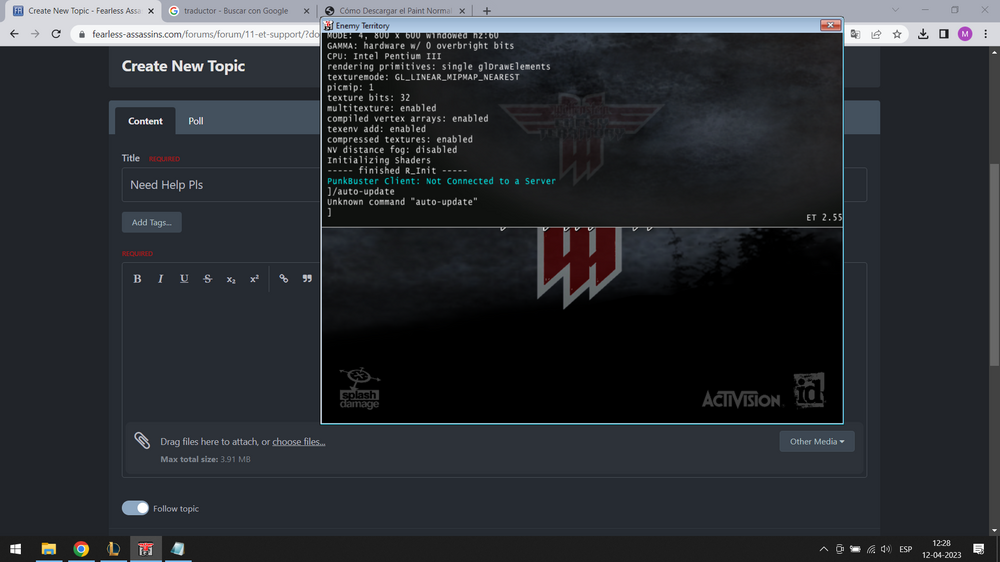Click the Enemy Territory console input line
The height and width of the screenshot is (562, 1000).
582,212
